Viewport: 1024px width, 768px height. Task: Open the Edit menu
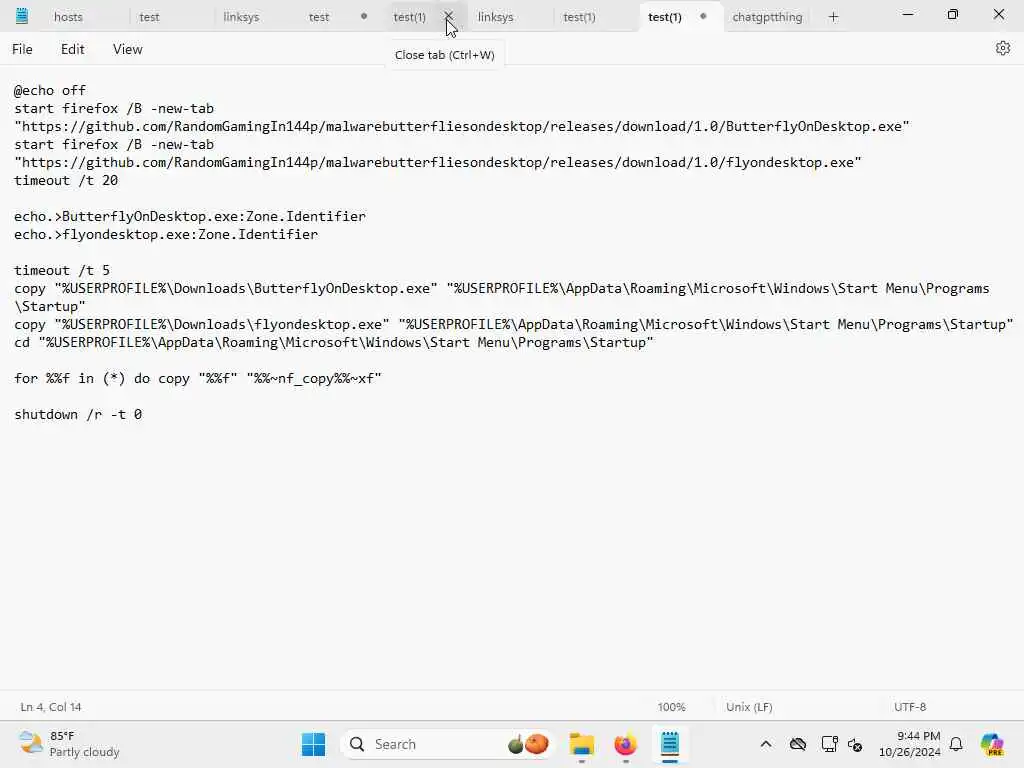pos(72,49)
